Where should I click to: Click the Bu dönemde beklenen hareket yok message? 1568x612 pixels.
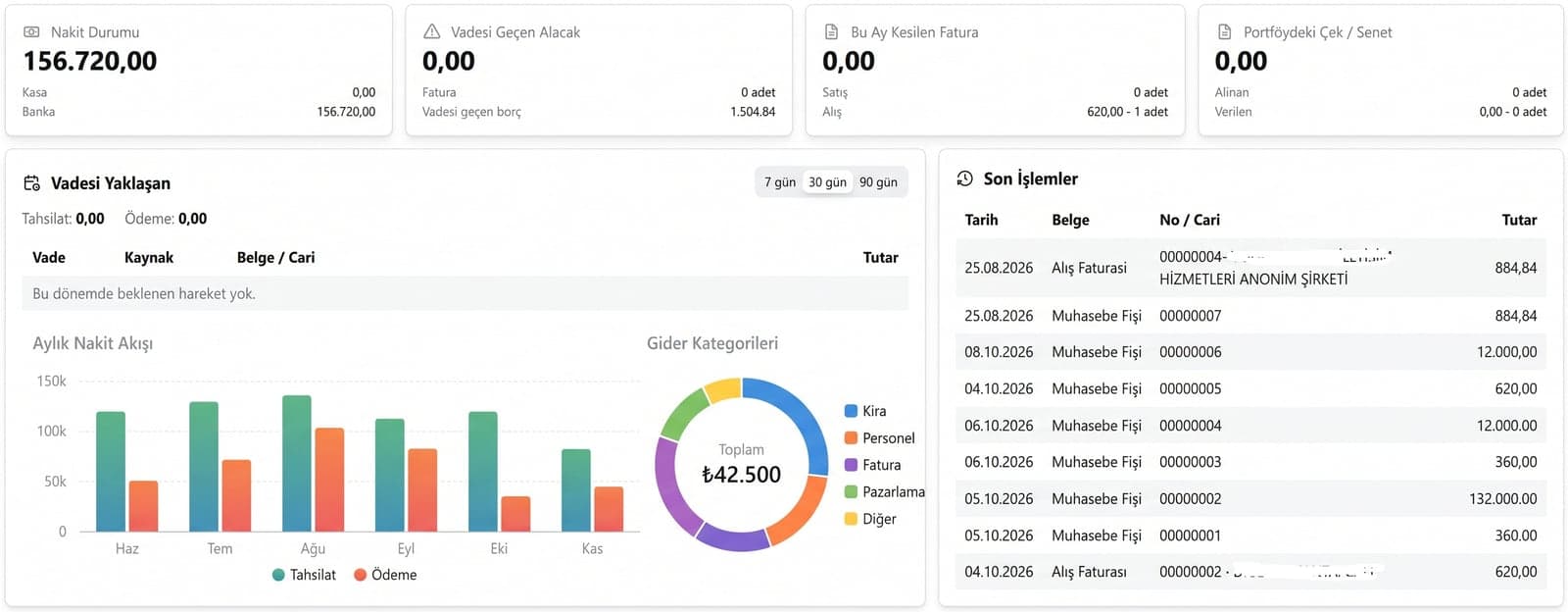point(144,293)
